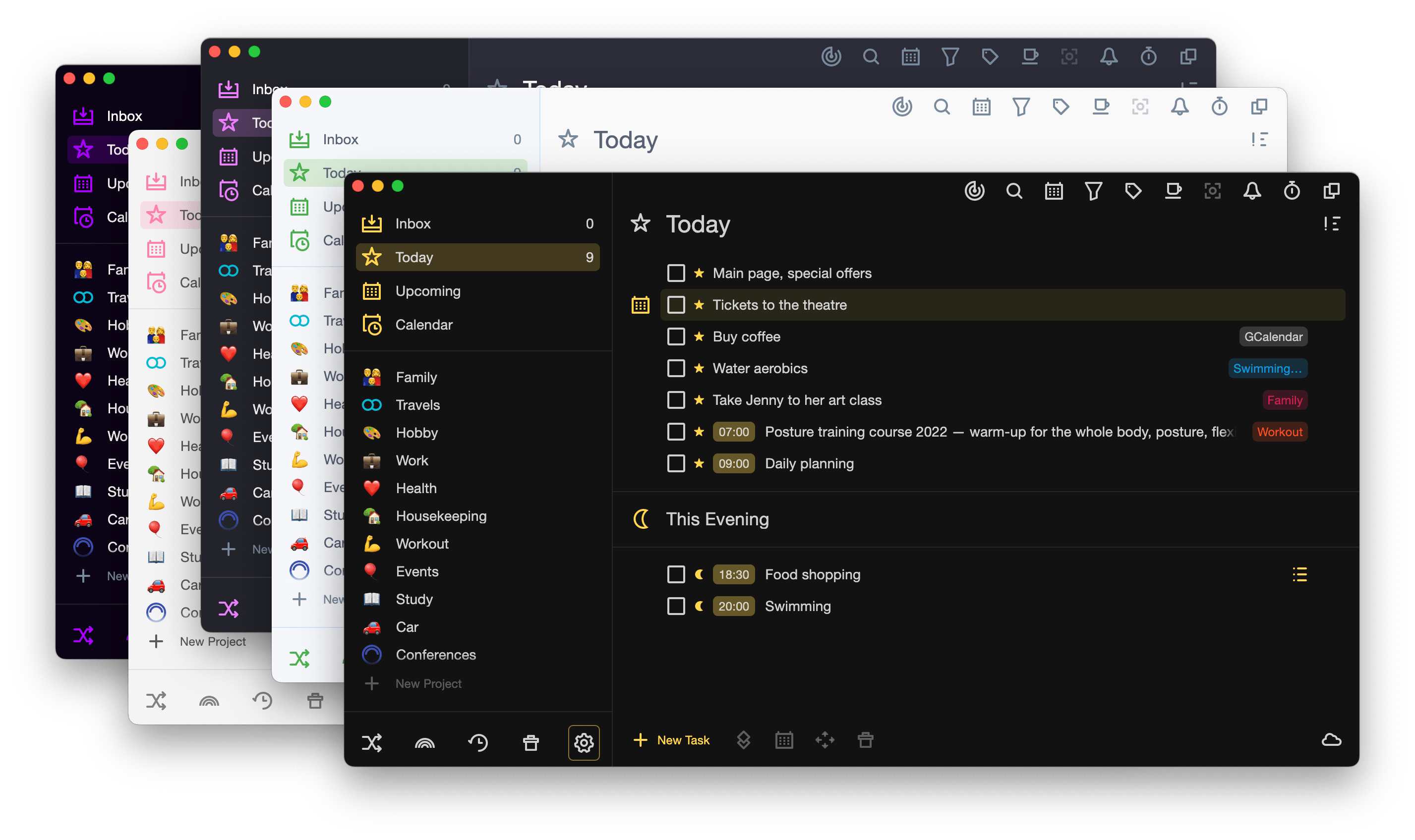Screen dimensions: 1415x840
Task: Click the cloud sync icon at bottom right
Action: pos(1331,740)
